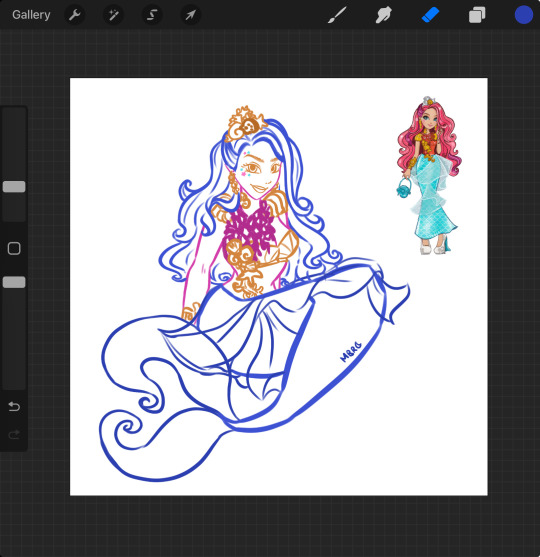Open the blue active color picker
Viewport: 540px width, 557px height.
pyautogui.click(x=524, y=15)
